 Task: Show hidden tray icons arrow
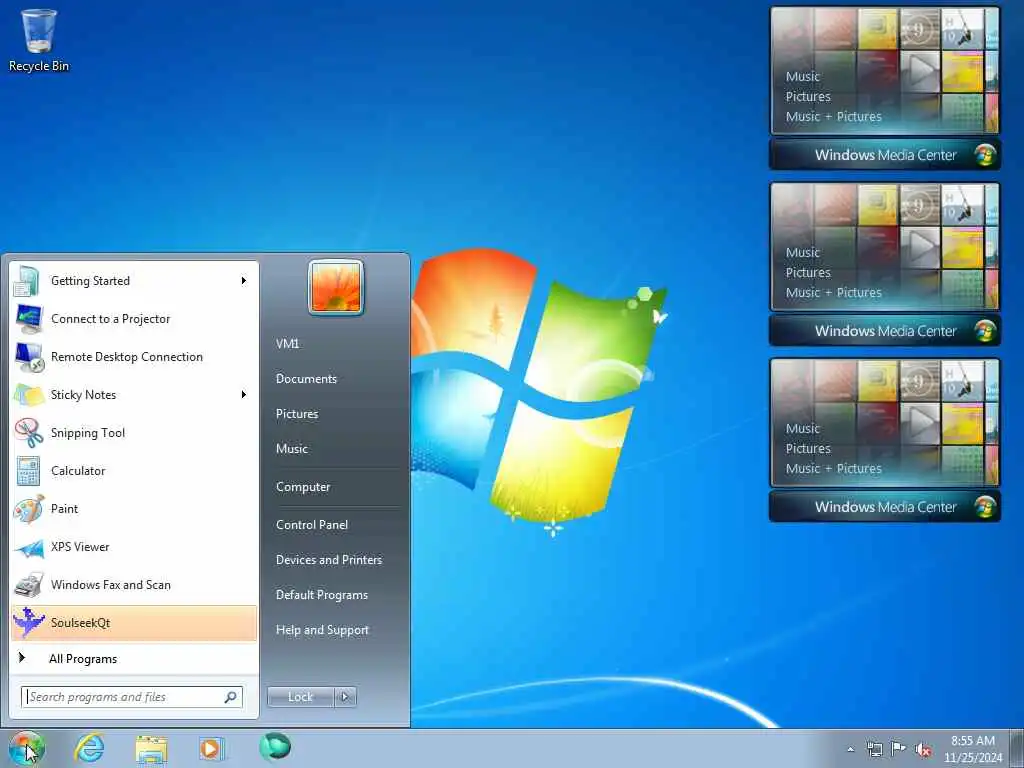(x=850, y=750)
